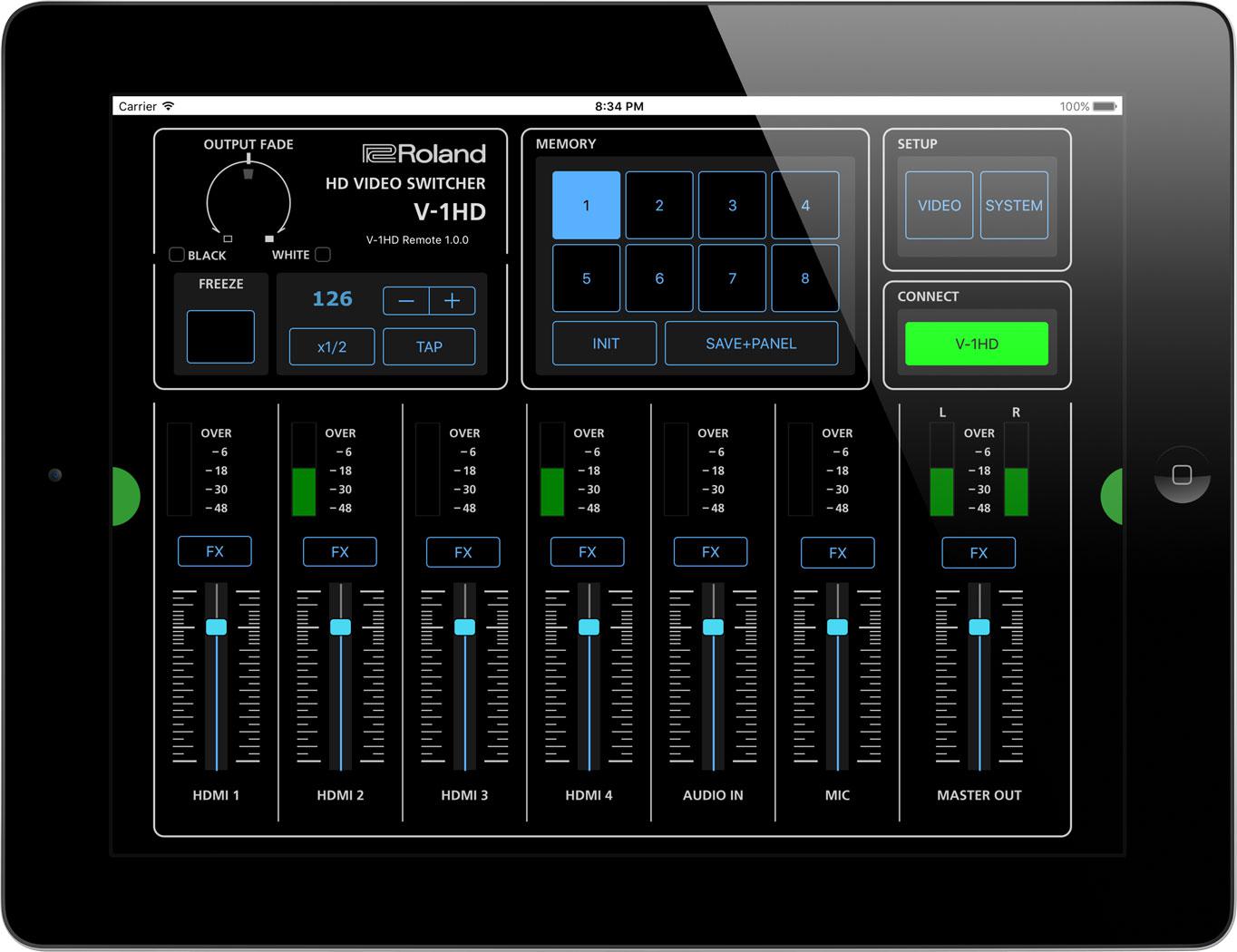Click the iPad home button
The height and width of the screenshot is (952, 1237).
click(1182, 475)
